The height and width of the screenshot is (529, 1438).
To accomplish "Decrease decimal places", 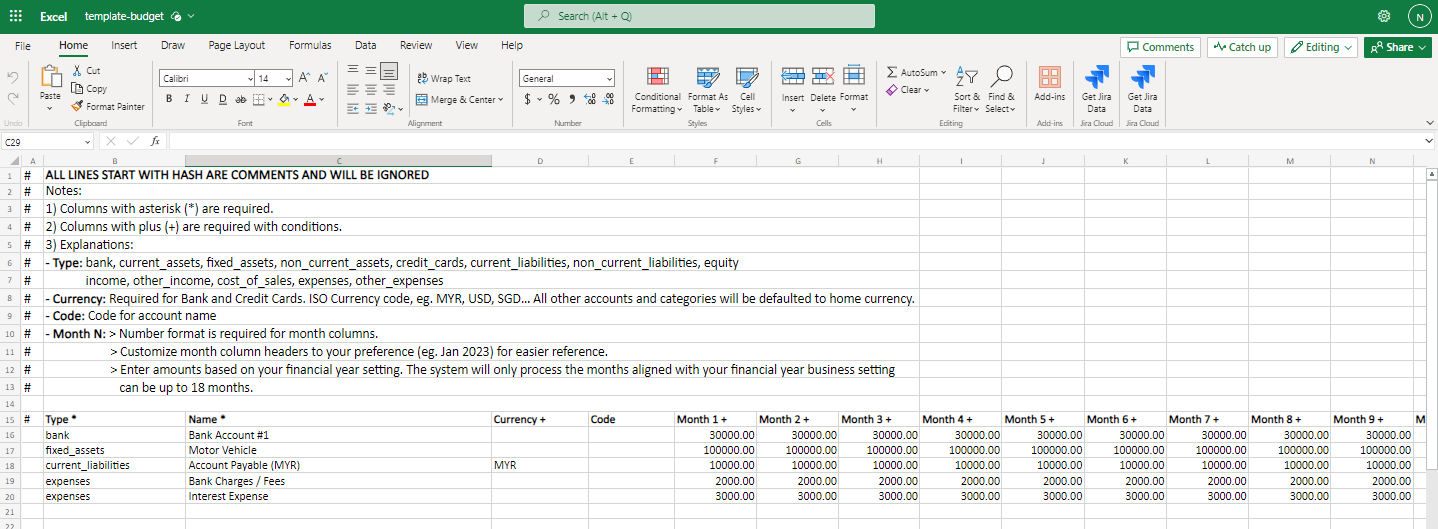I will (x=608, y=99).
